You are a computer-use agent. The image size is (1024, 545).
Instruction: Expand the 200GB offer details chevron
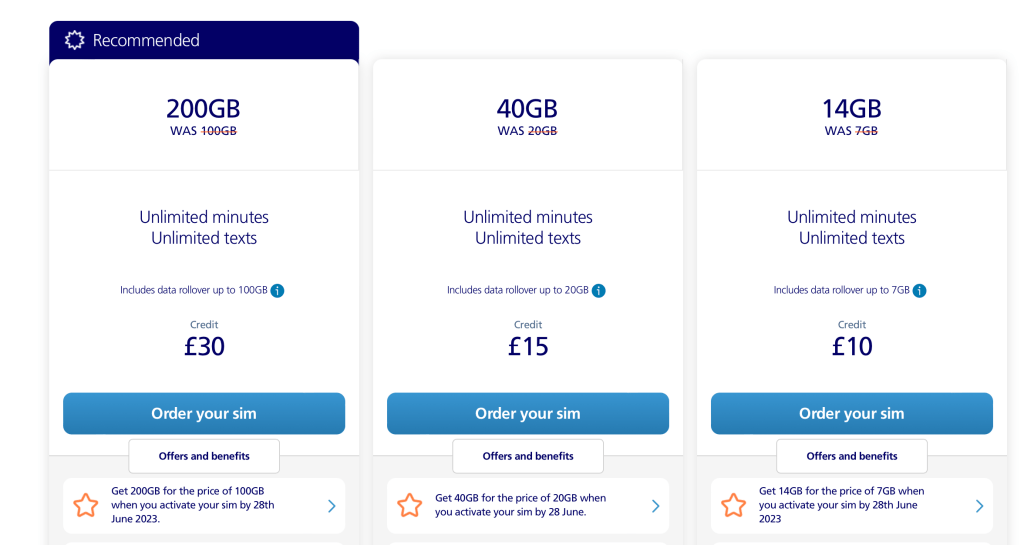pyautogui.click(x=332, y=506)
